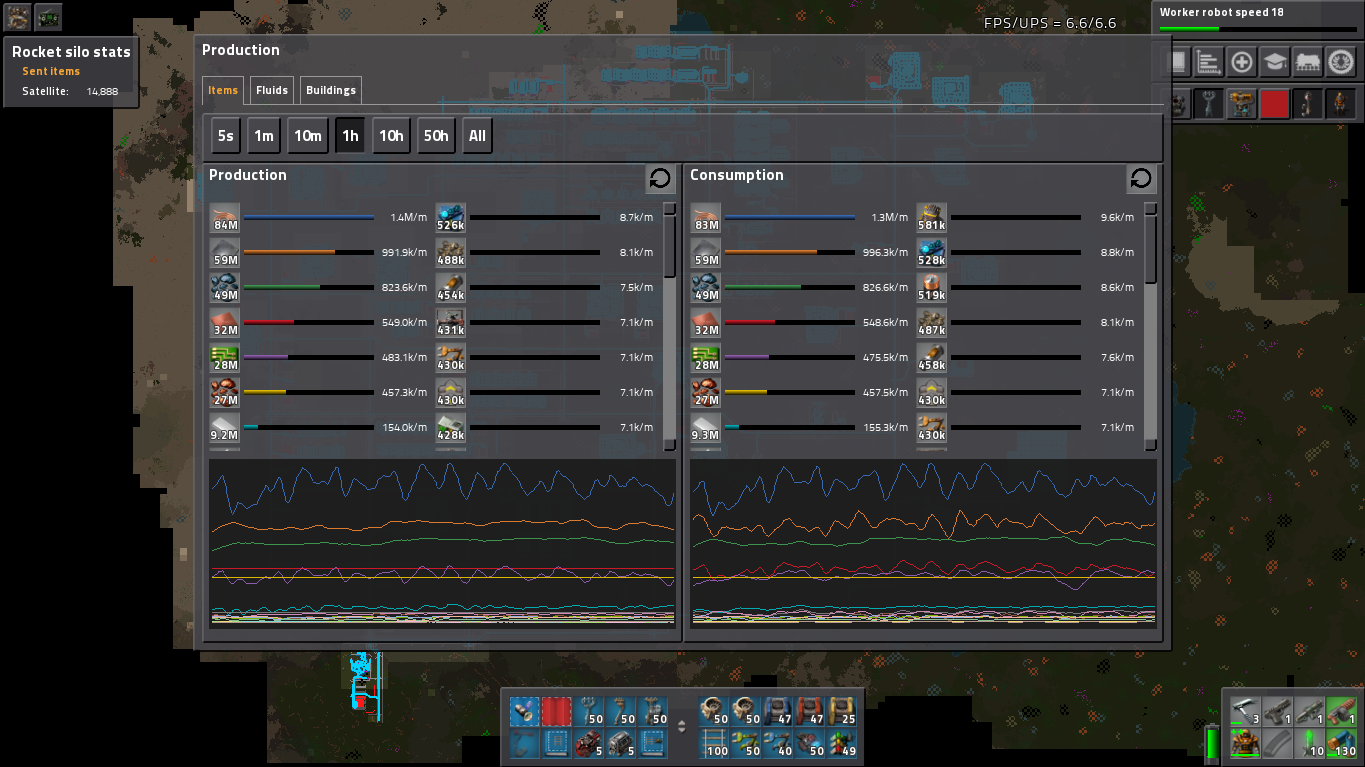Click the refresh button in Production panel
1365x767 pixels.
(x=660, y=178)
